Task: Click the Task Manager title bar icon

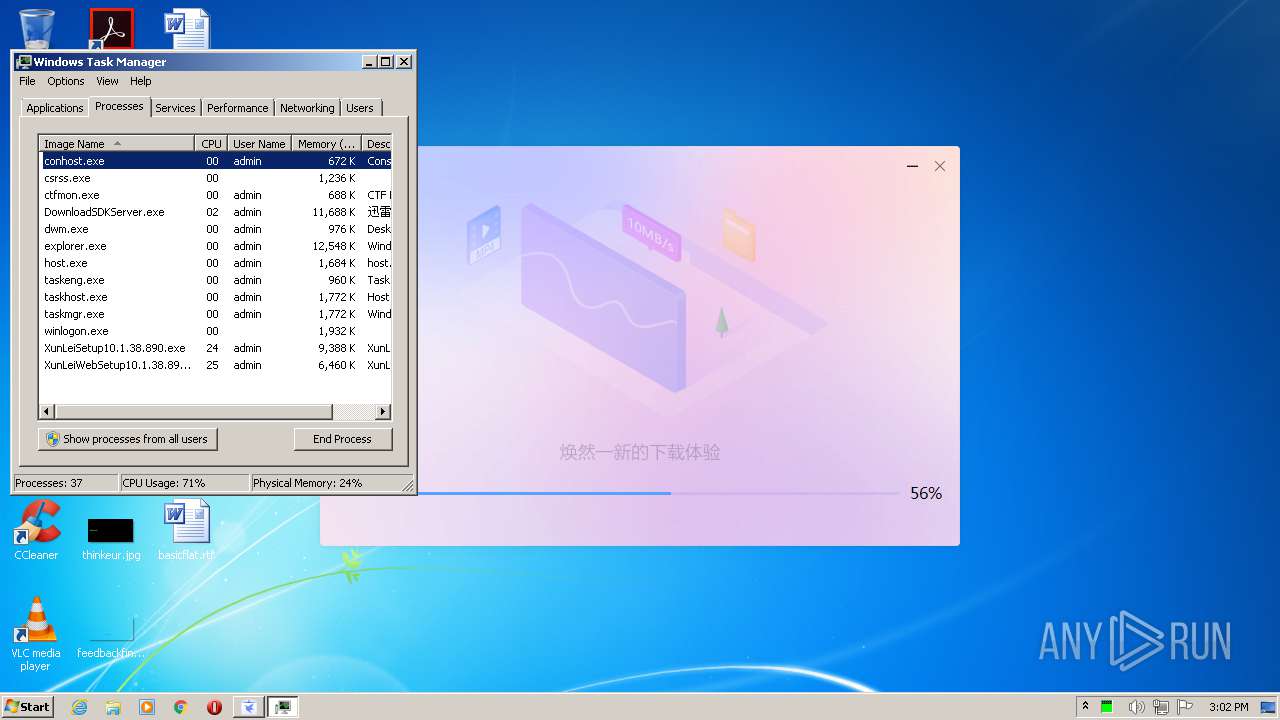Action: (x=24, y=62)
